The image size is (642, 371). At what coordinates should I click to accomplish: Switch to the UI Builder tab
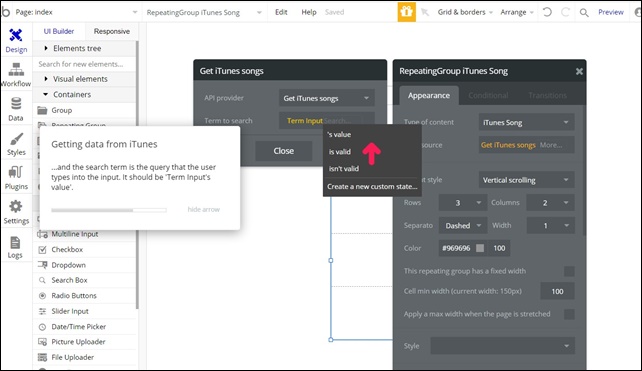(x=59, y=31)
